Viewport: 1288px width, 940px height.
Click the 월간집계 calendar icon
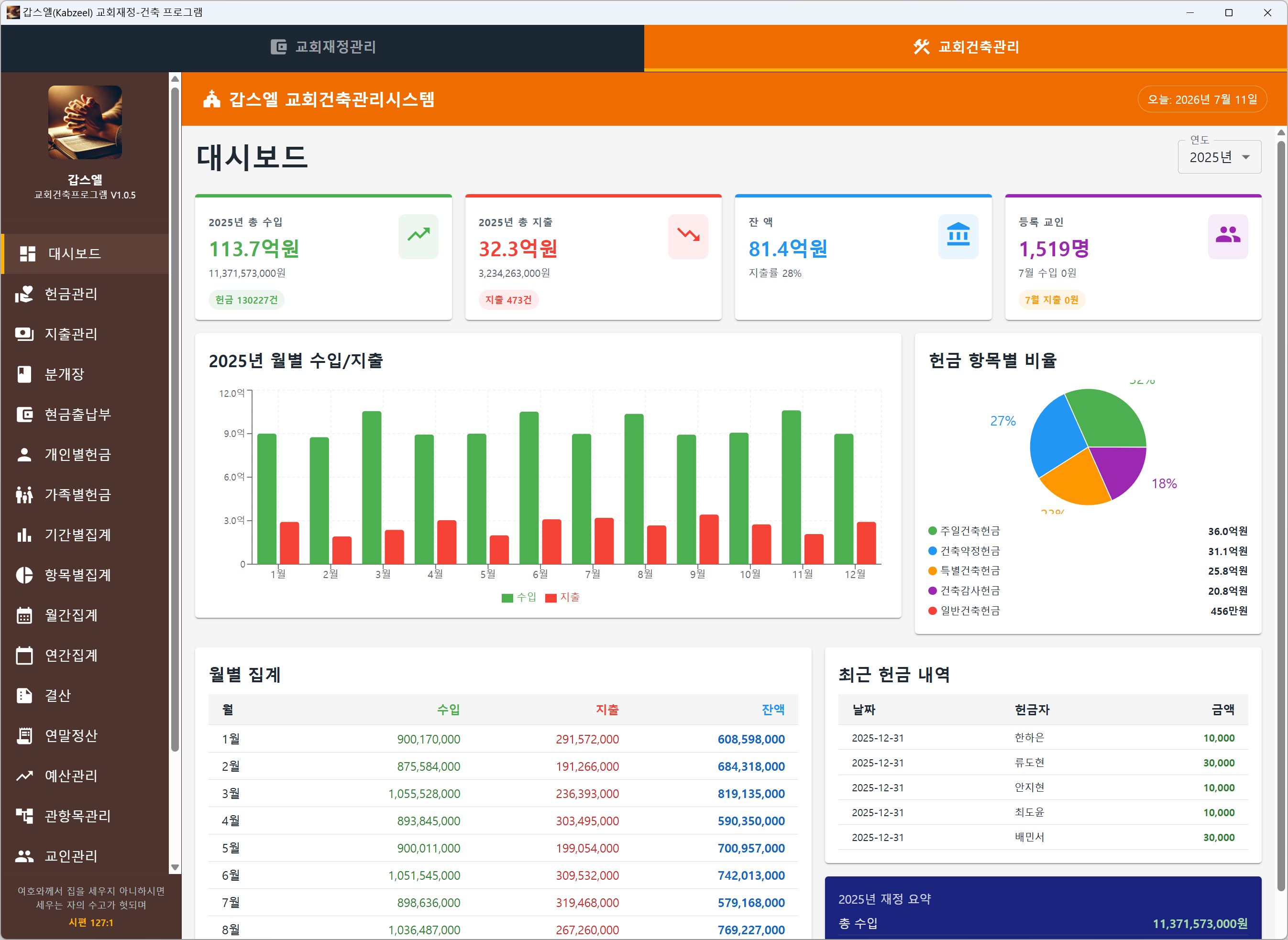click(x=24, y=615)
